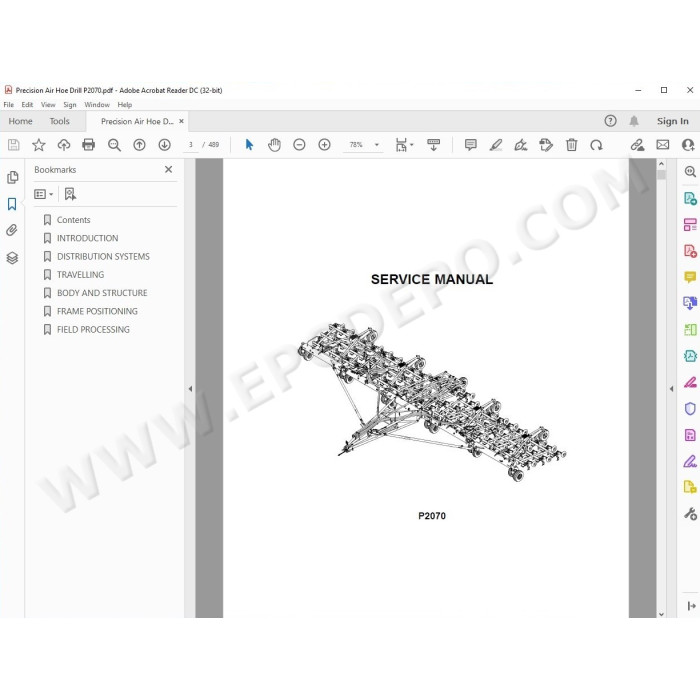Viewport: 700px width, 700px height.
Task: Open the Sign menu
Action: pyautogui.click(x=70, y=104)
